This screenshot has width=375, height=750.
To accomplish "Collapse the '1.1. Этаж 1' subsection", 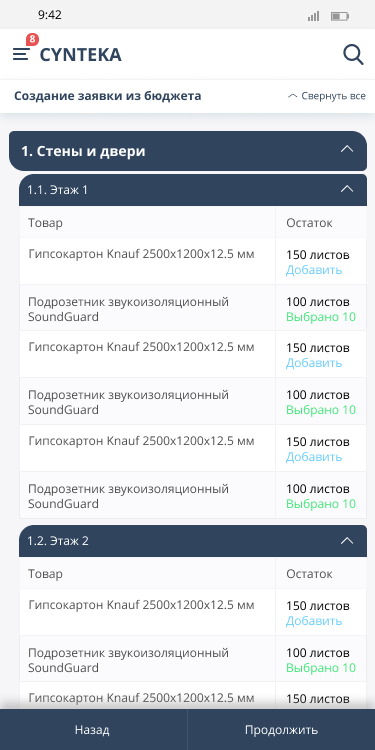I will click(347, 189).
